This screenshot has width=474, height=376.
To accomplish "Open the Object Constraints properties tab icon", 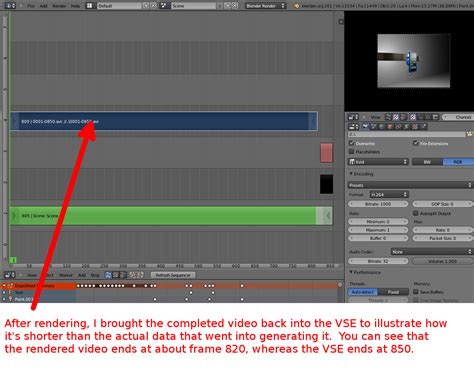I will (398, 127).
